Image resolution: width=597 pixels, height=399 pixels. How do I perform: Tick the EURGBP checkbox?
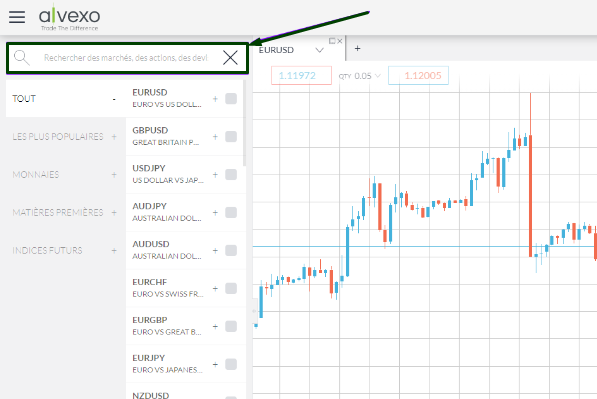(x=231, y=326)
